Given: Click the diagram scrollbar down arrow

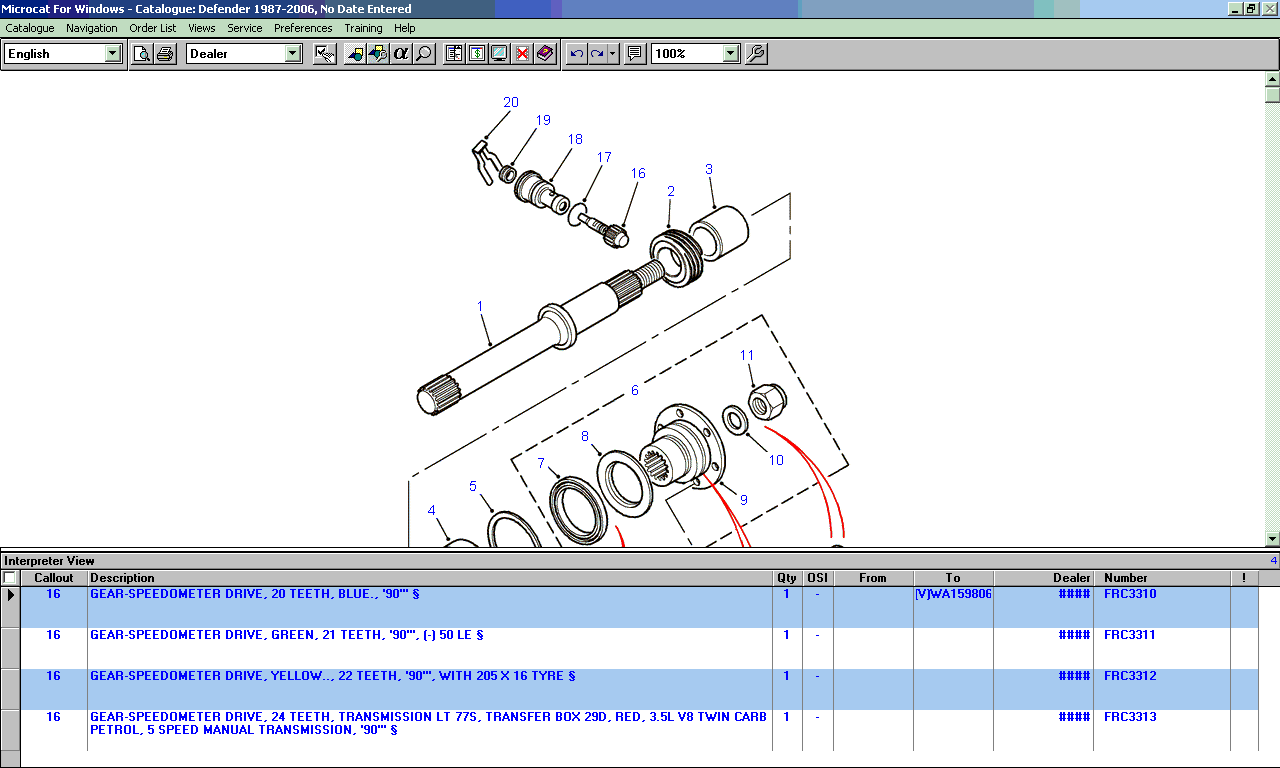Looking at the screenshot, I should 1272,539.
